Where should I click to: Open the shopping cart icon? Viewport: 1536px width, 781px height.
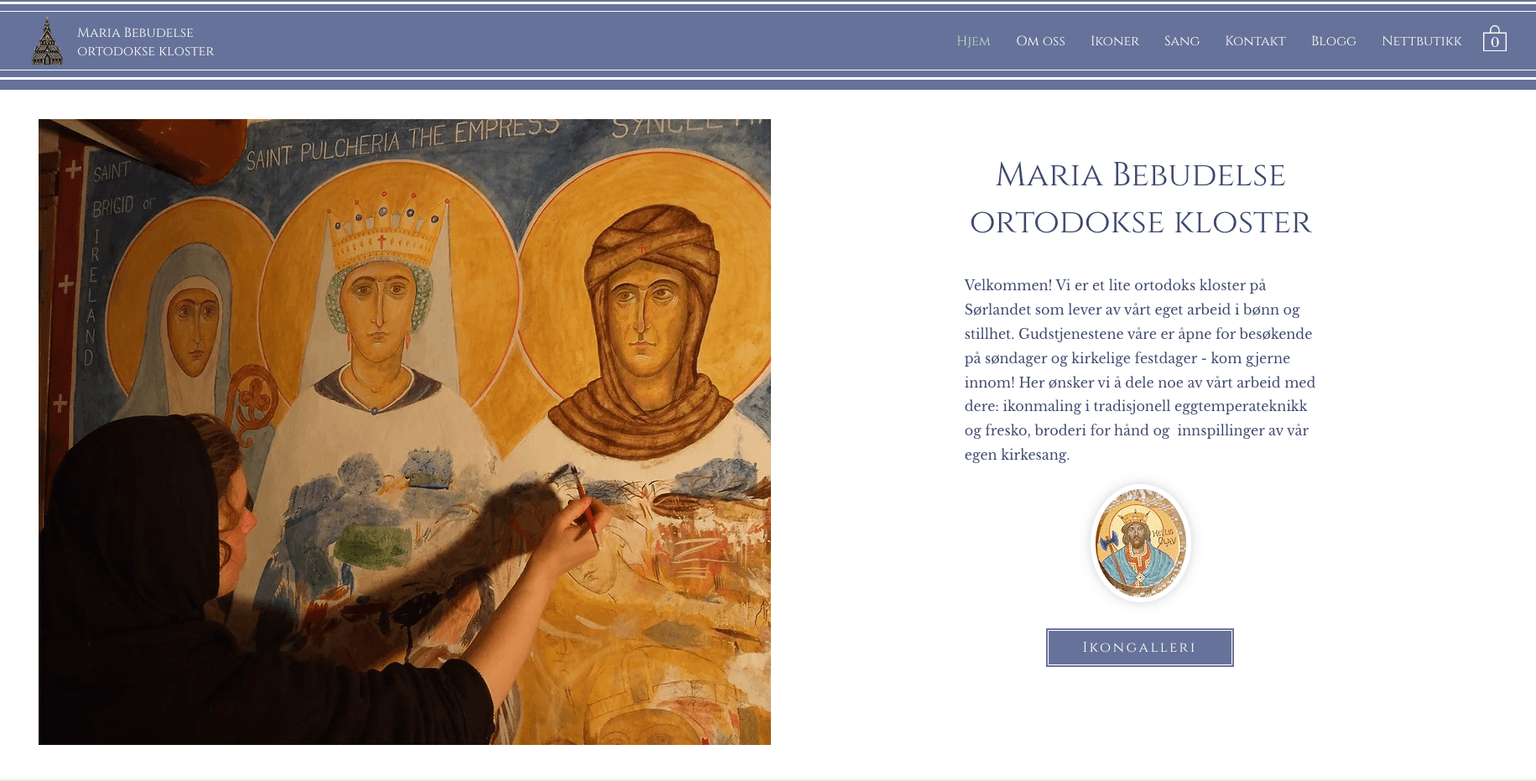click(x=1495, y=39)
